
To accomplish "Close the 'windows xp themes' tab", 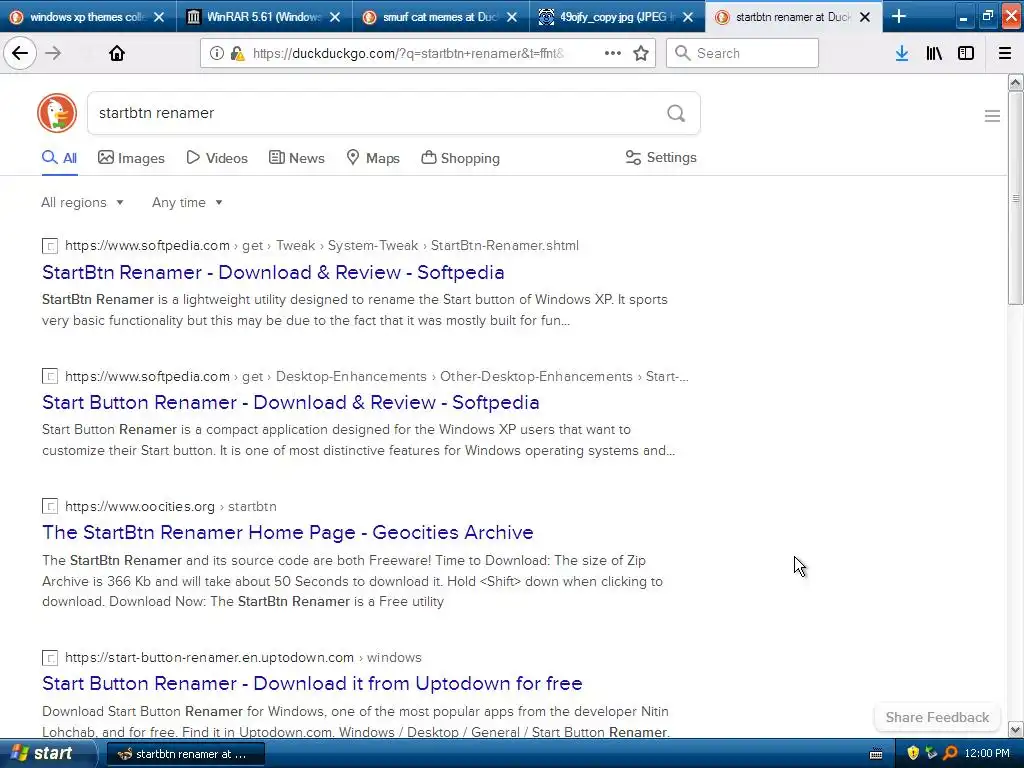I will [x=159, y=17].
